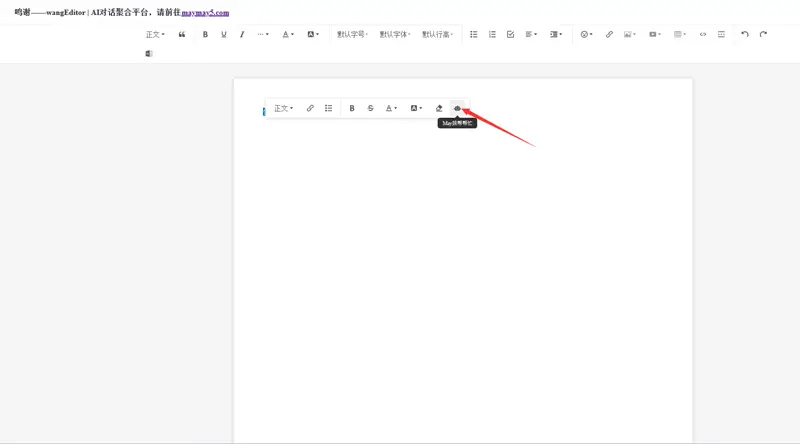Viewport: 800px width, 444px height.
Task: Open the 正文 menu in floating toolbar
Action: (284, 108)
